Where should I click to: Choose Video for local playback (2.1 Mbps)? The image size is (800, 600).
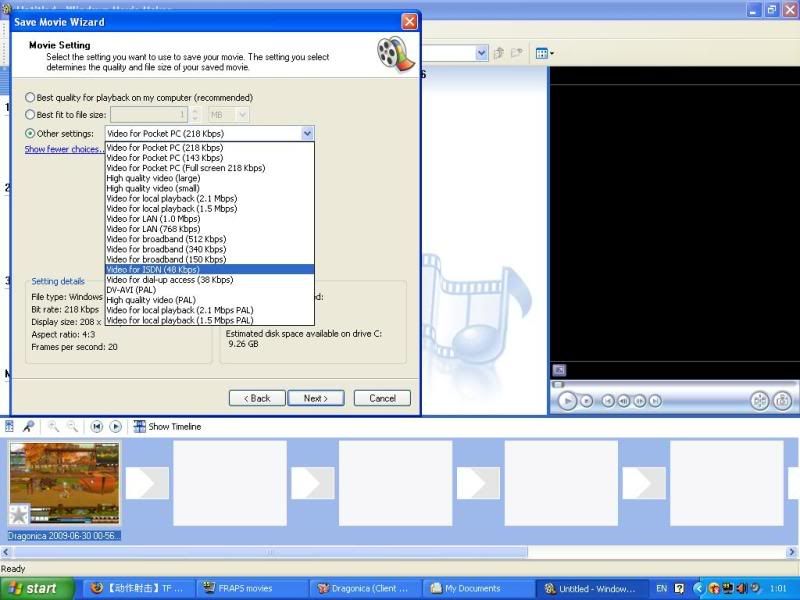pyautogui.click(x=209, y=198)
